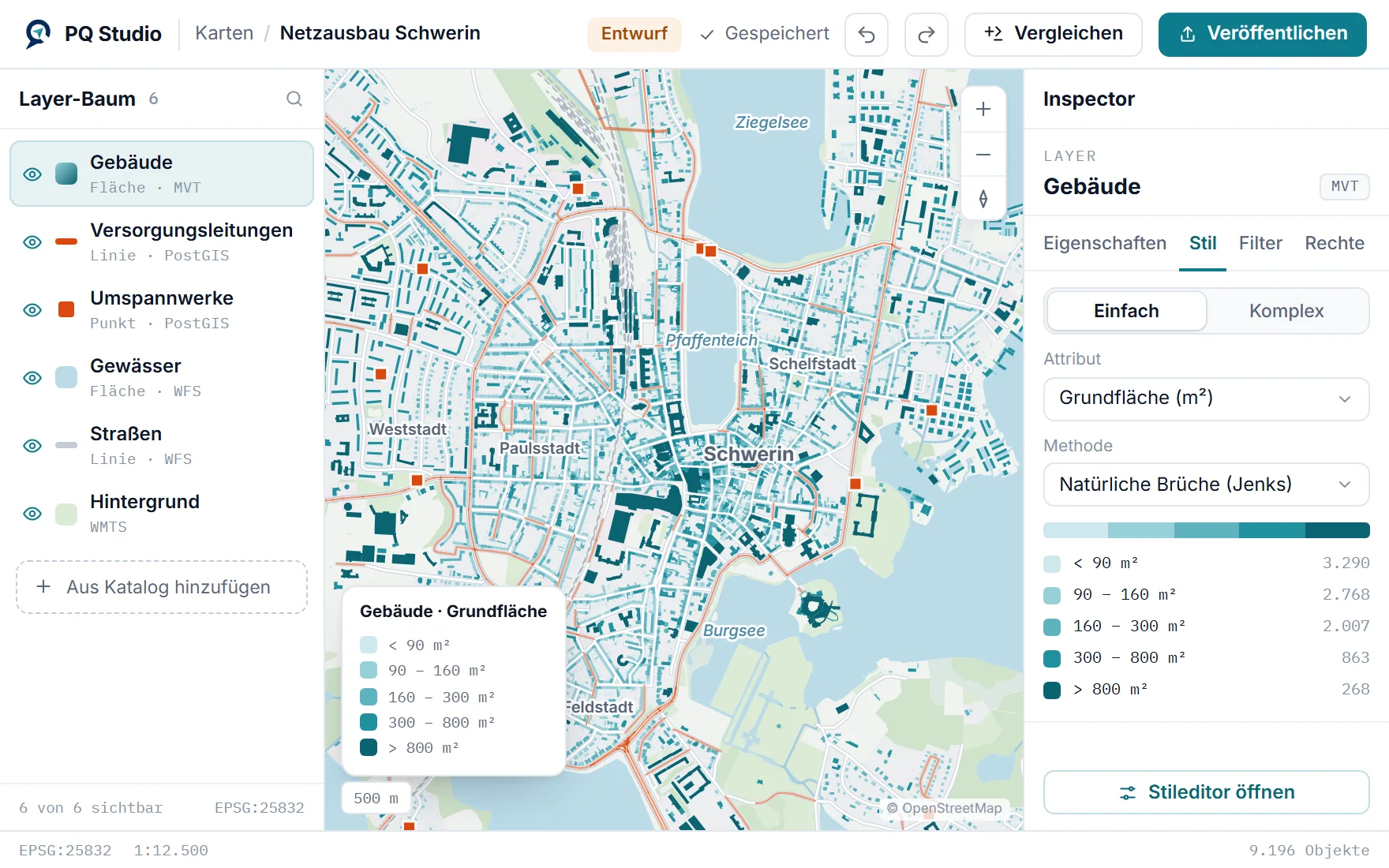Click the MVT badge in the Inspector
1389x868 pixels.
coord(1345,187)
